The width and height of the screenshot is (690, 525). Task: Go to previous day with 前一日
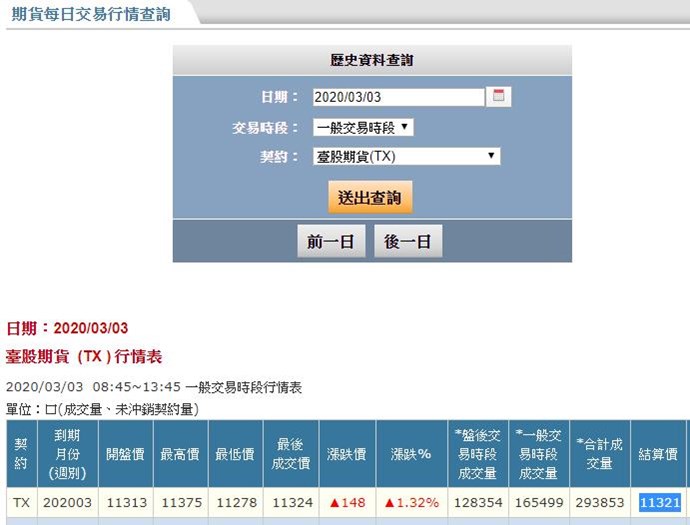331,241
